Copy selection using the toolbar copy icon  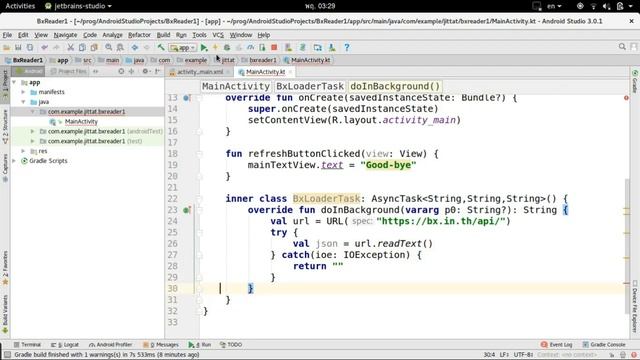pos(82,48)
